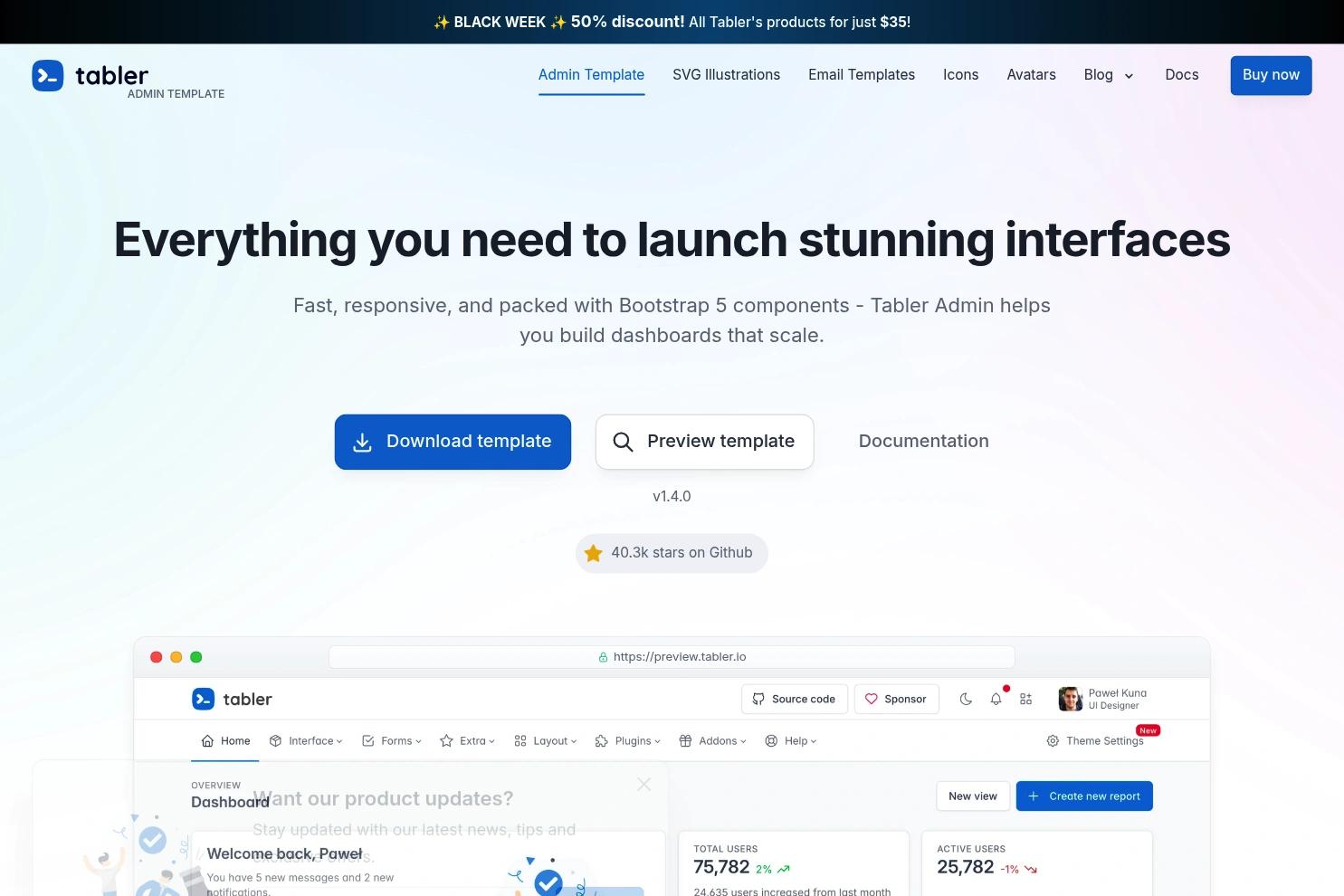The image size is (1344, 896).
Task: Click the Active Users value 25,782
Action: click(x=965, y=867)
